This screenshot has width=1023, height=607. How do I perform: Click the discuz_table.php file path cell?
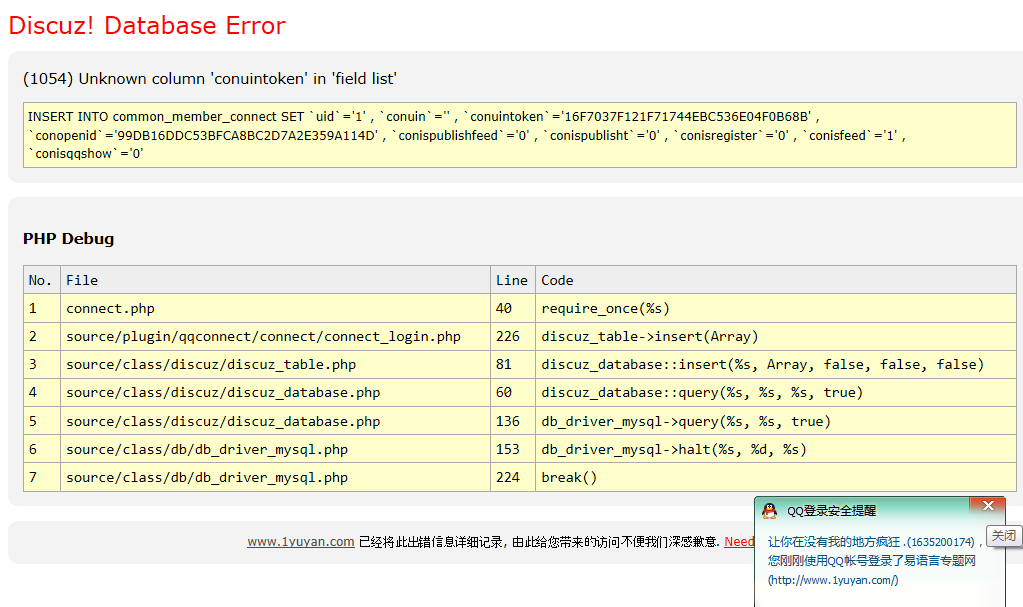(x=211, y=365)
